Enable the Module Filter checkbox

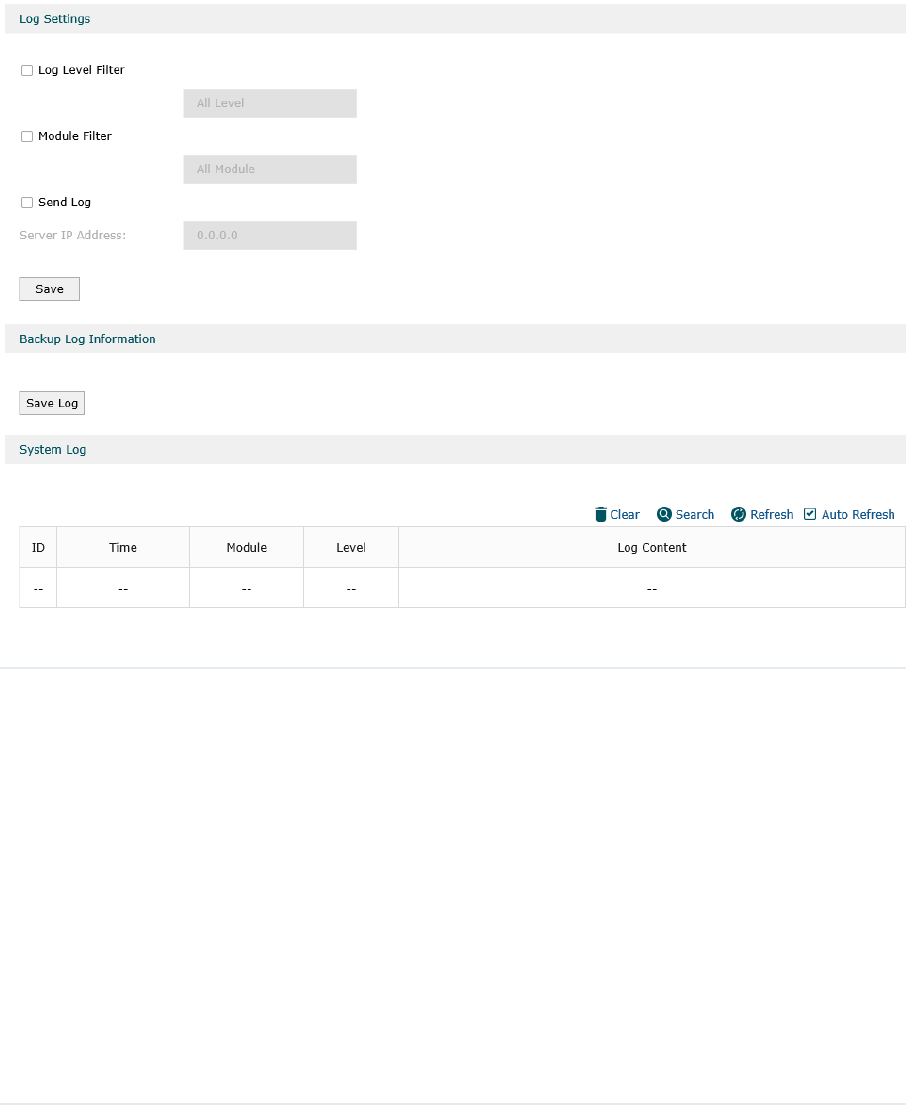pyautogui.click(x=27, y=137)
